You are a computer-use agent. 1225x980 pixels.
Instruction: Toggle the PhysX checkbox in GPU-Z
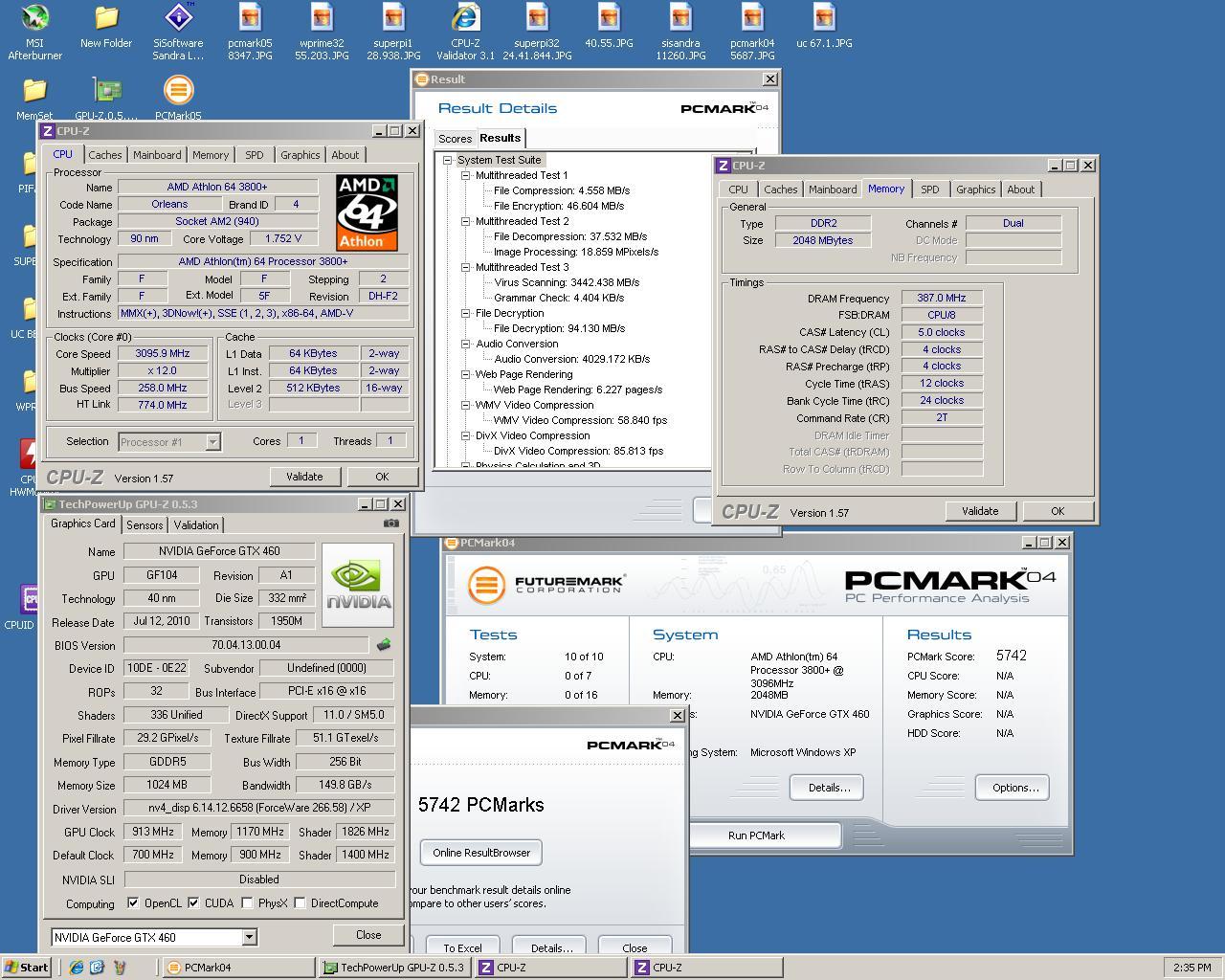coord(247,902)
